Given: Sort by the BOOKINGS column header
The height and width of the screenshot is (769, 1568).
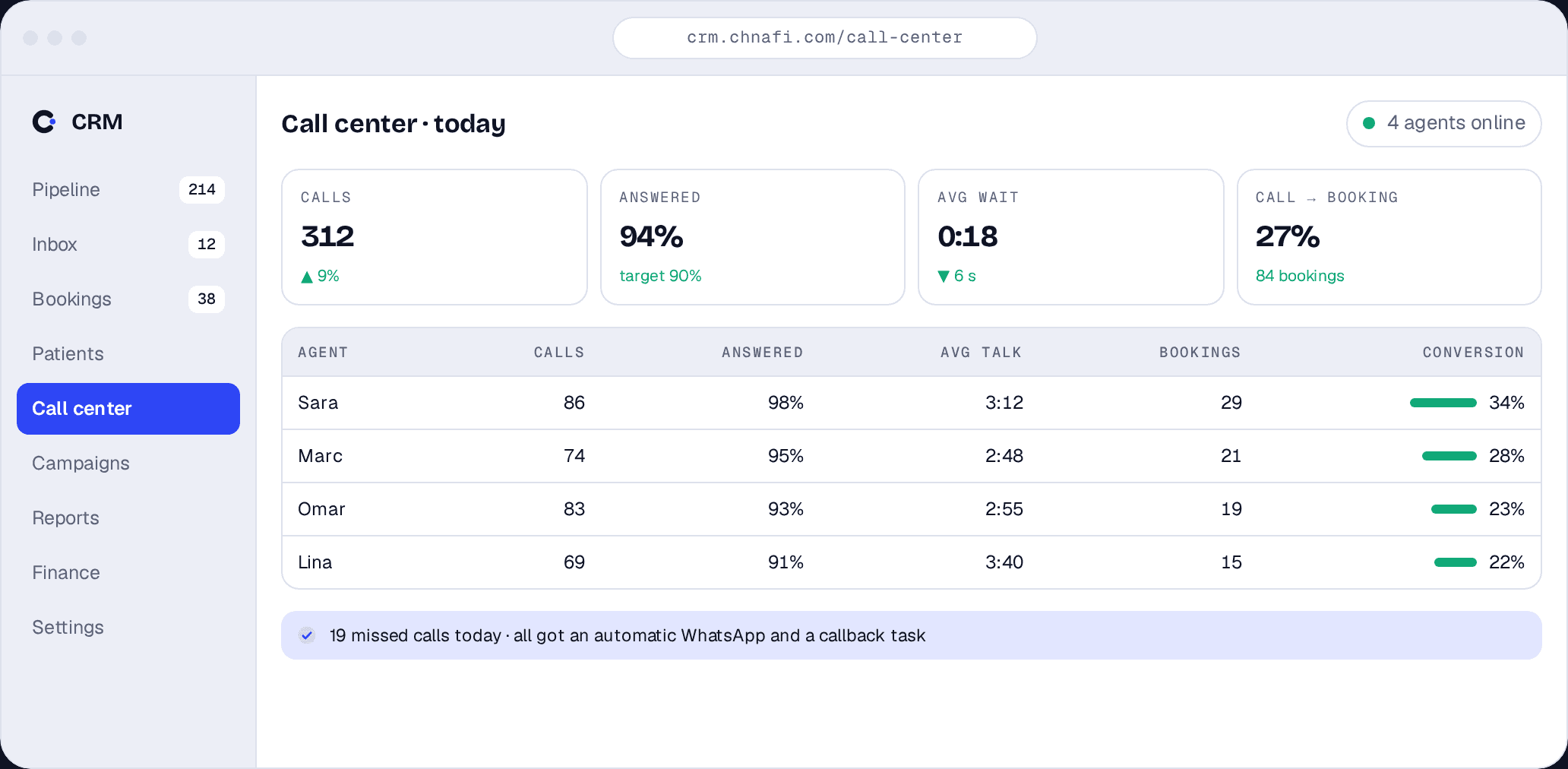Looking at the screenshot, I should [1200, 353].
